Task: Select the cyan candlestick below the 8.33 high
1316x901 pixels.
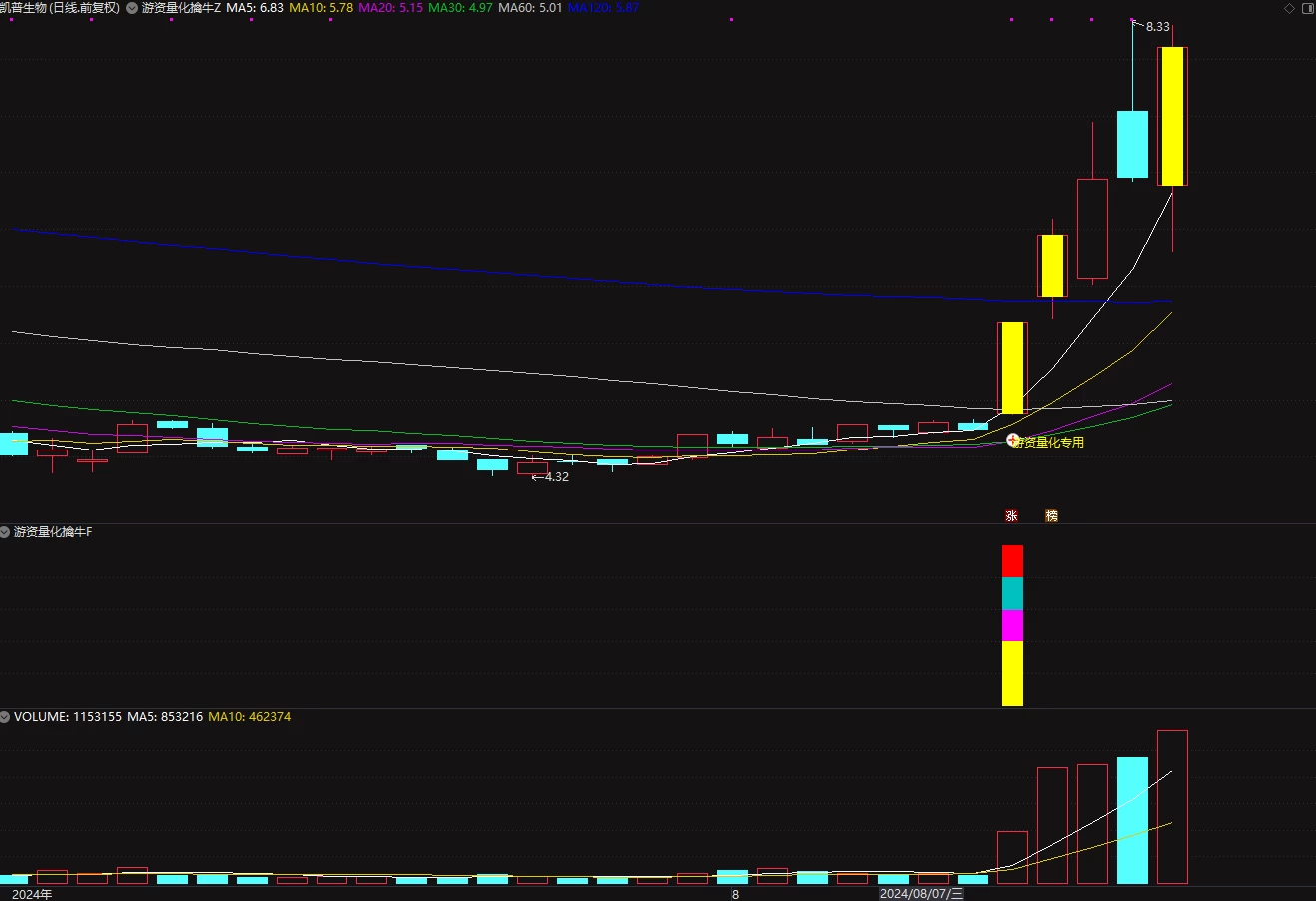Action: tap(1132, 145)
